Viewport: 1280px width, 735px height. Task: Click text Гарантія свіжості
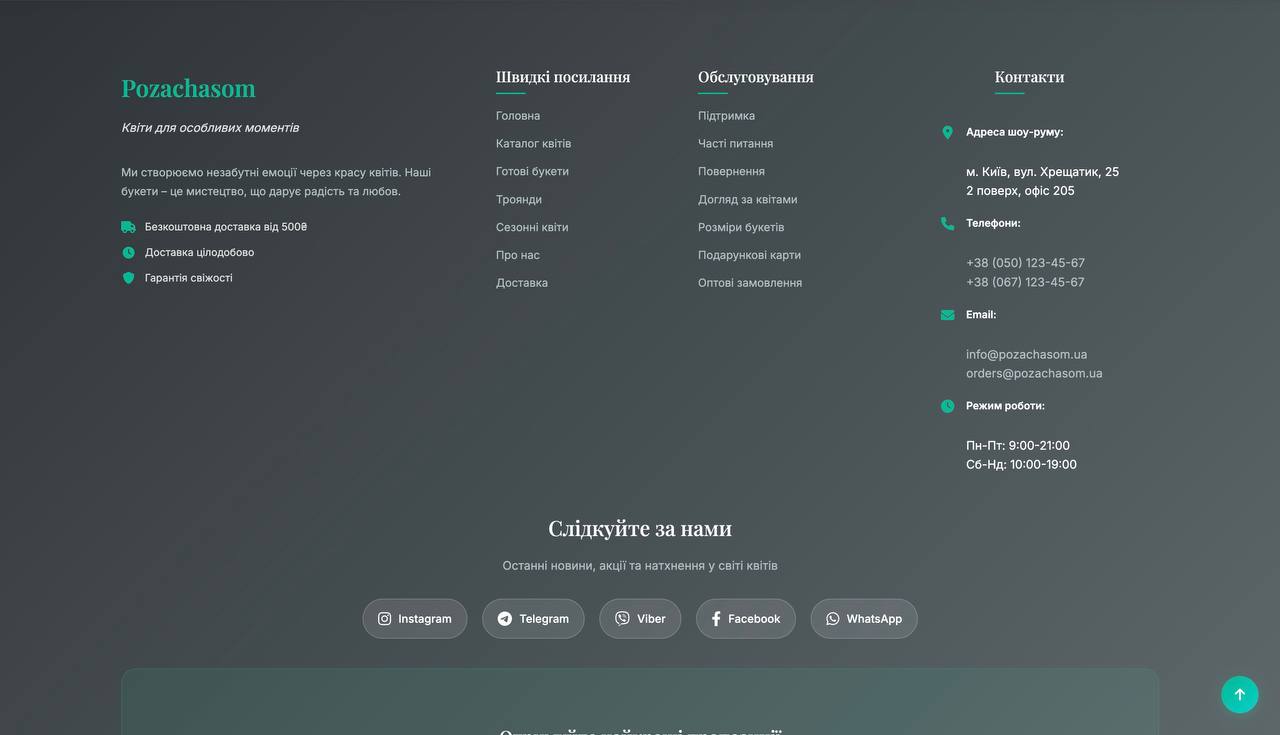[x=188, y=278]
